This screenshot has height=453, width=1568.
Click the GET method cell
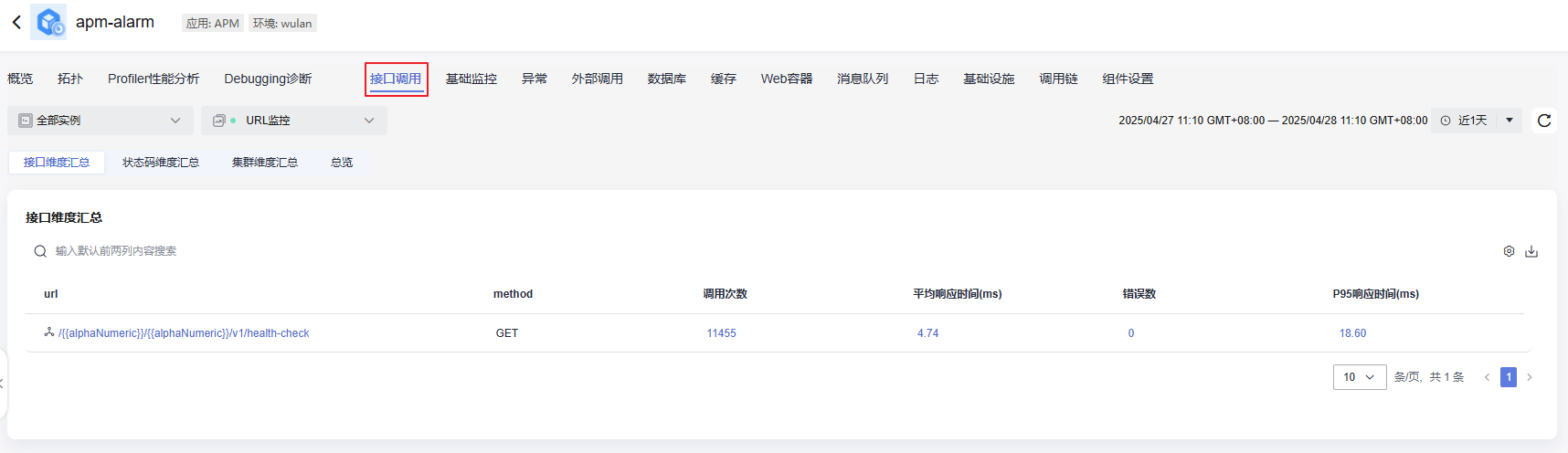tap(507, 333)
